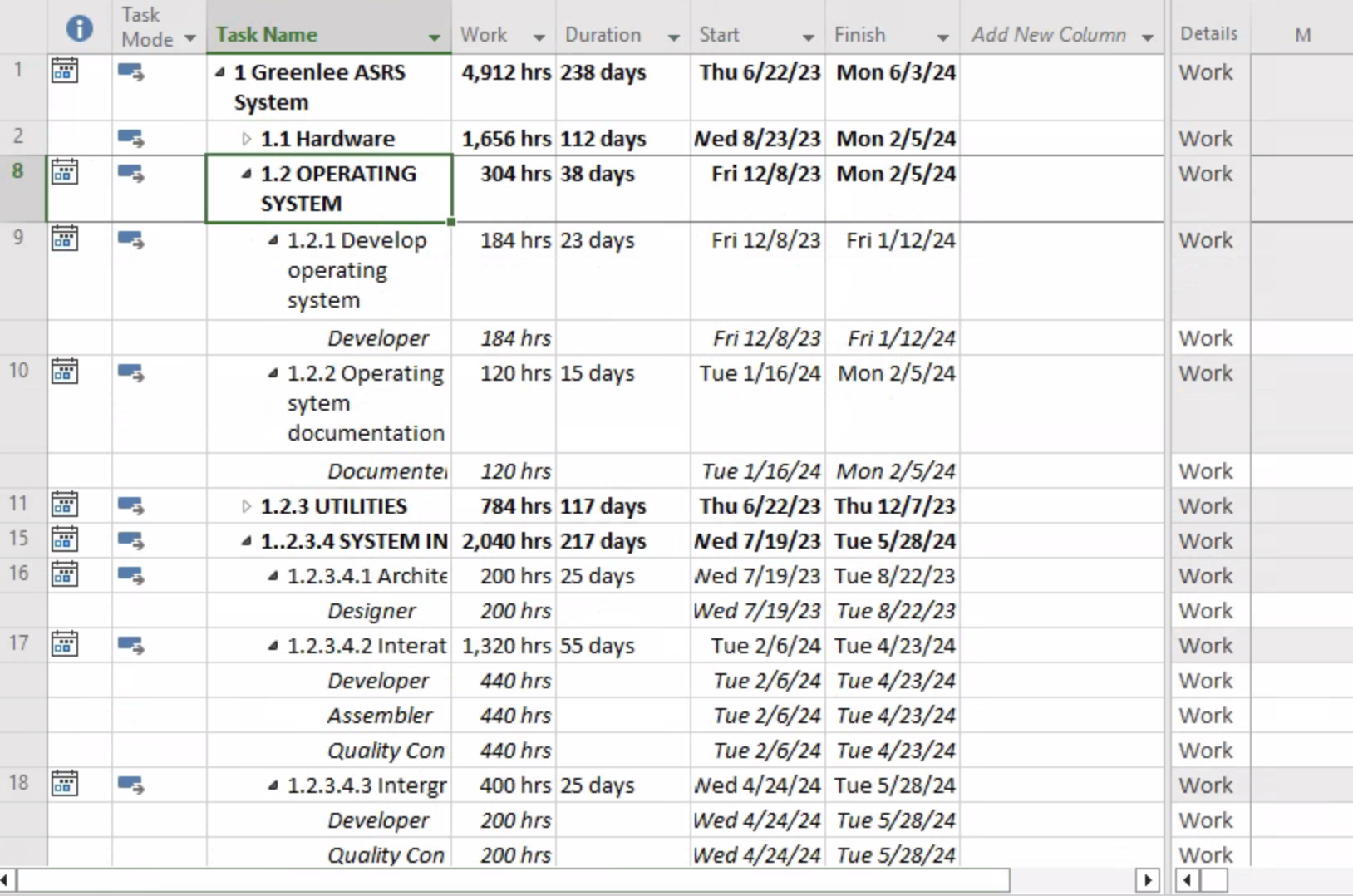Click the calendar indicator icon in row 18
The image size is (1353, 896).
(65, 784)
